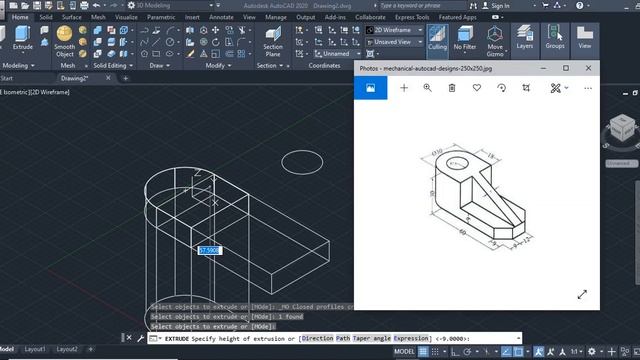Toggle polar tracking in status bar
The image size is (640, 360).
point(468,351)
